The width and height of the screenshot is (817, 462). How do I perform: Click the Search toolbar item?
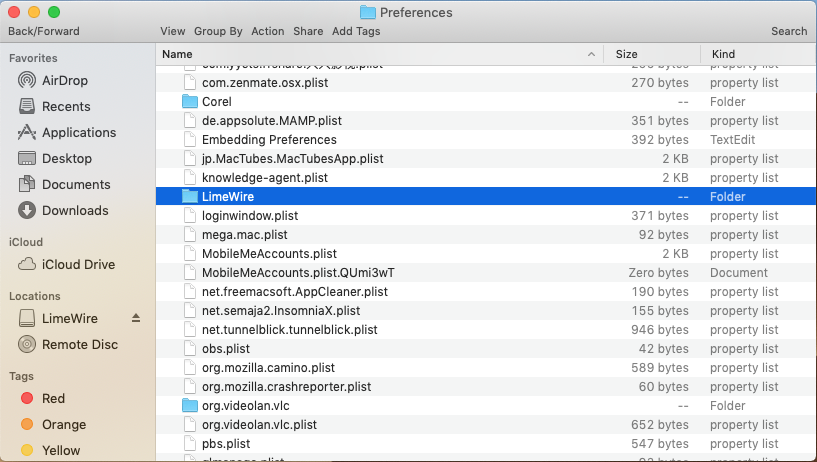[x=789, y=31]
